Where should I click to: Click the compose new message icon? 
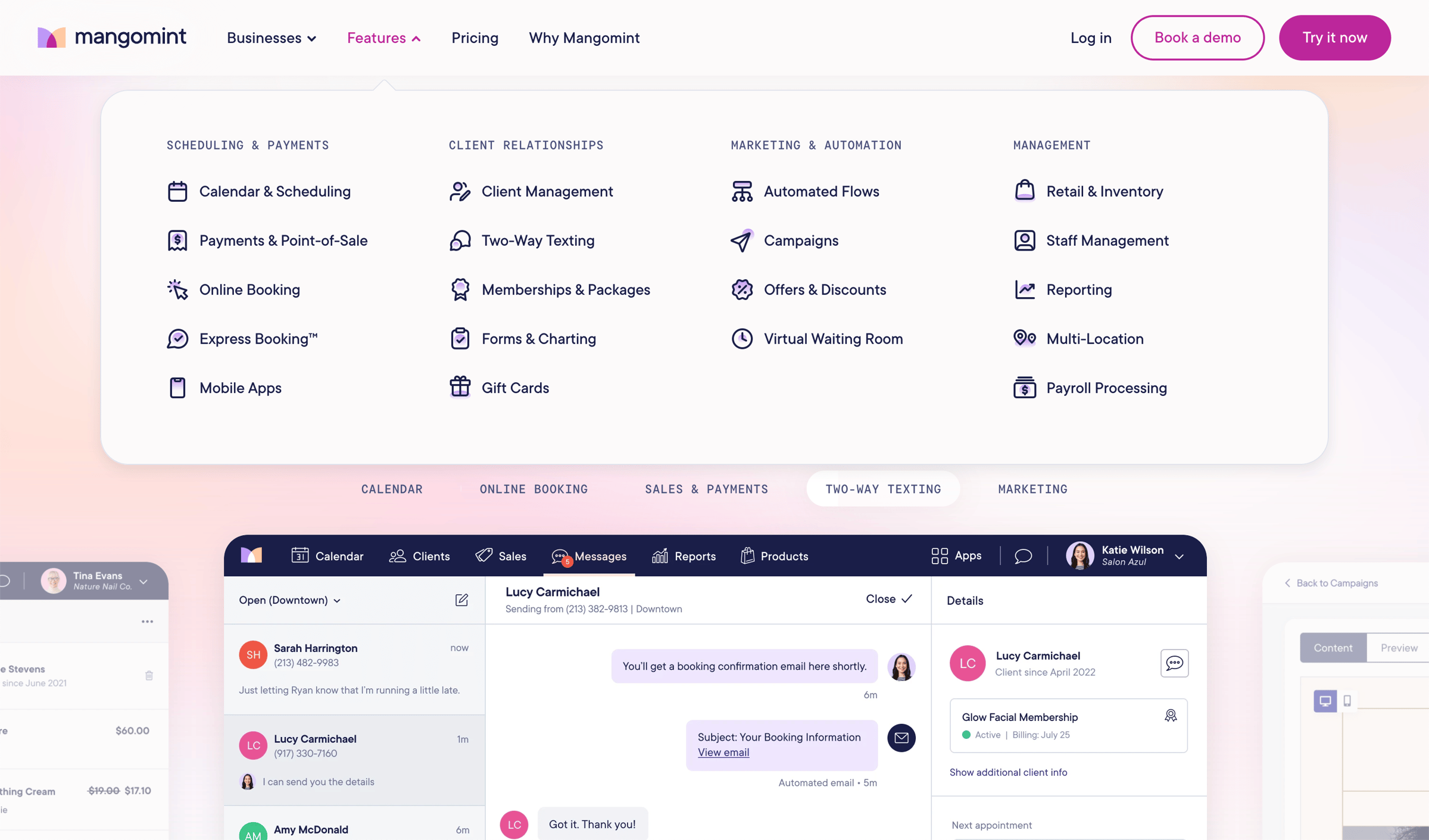point(461,600)
